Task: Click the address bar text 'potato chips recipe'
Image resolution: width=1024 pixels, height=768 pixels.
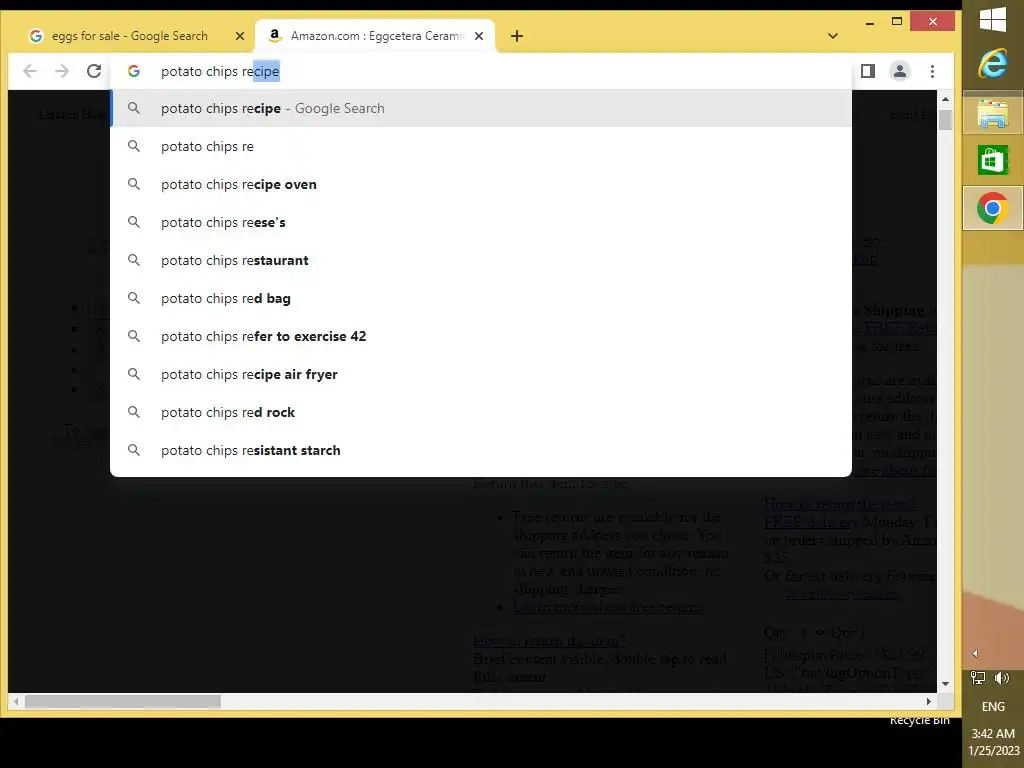Action: (x=220, y=71)
